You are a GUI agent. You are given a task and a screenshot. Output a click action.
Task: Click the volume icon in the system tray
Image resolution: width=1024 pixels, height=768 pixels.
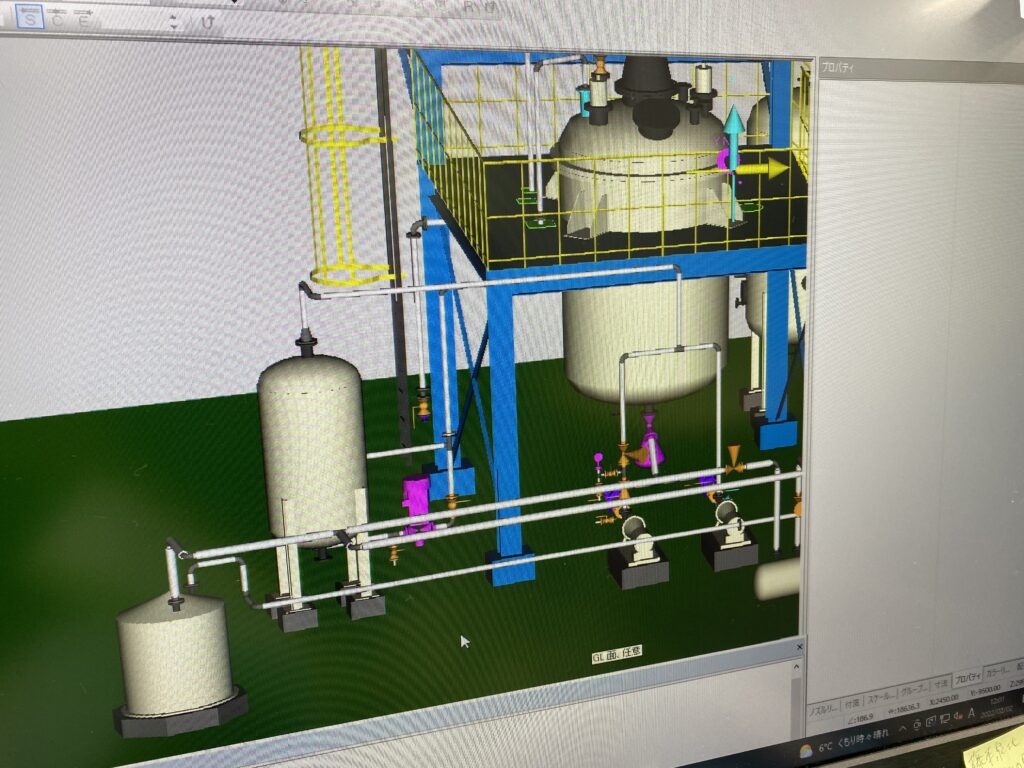958,716
